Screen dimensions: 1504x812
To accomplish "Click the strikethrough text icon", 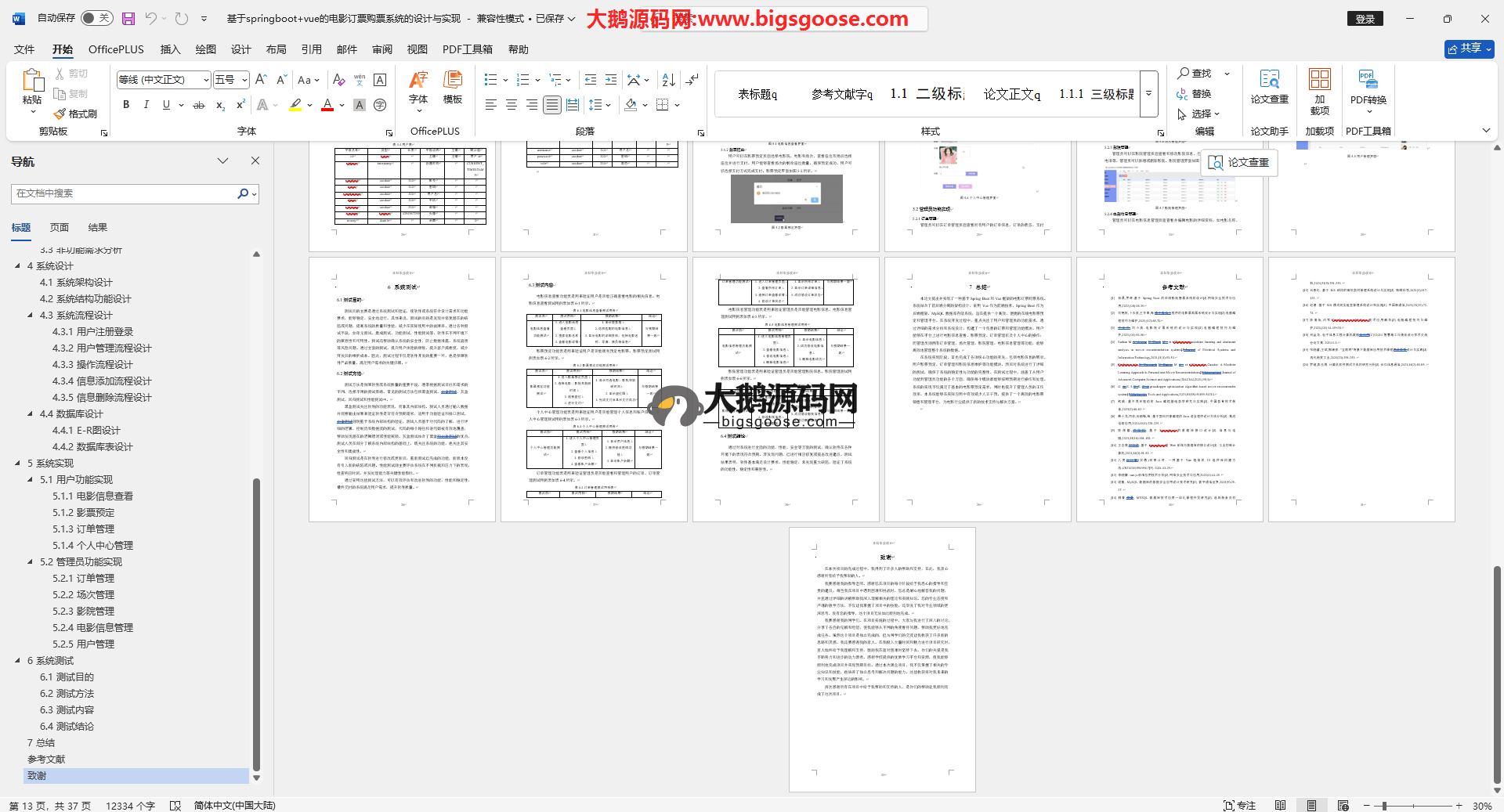I will click(x=199, y=105).
